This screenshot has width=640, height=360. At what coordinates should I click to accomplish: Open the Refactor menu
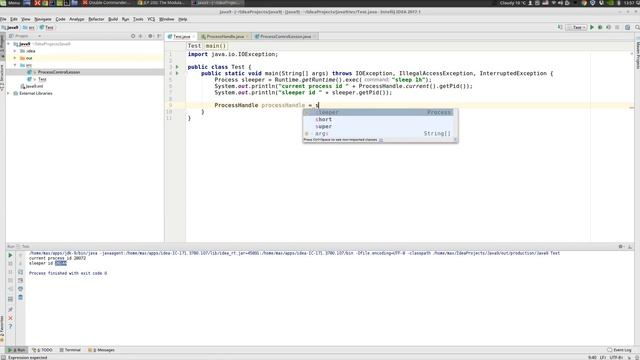tap(96, 19)
